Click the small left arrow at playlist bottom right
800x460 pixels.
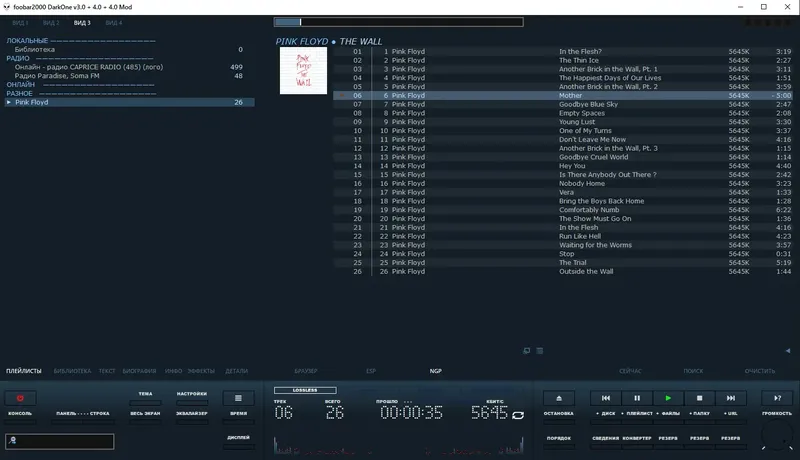click(788, 351)
